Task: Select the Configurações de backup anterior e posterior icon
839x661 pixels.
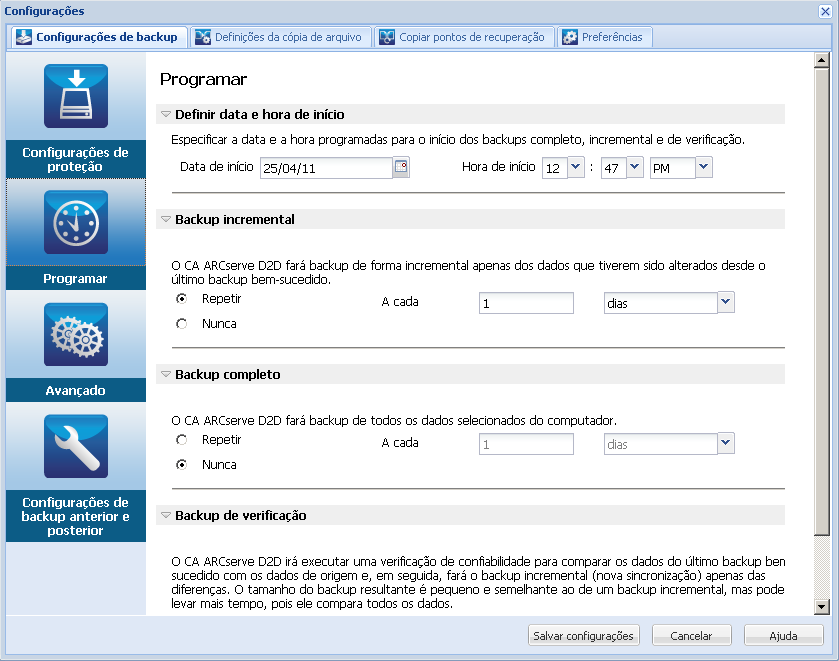Action: pyautogui.click(x=75, y=447)
